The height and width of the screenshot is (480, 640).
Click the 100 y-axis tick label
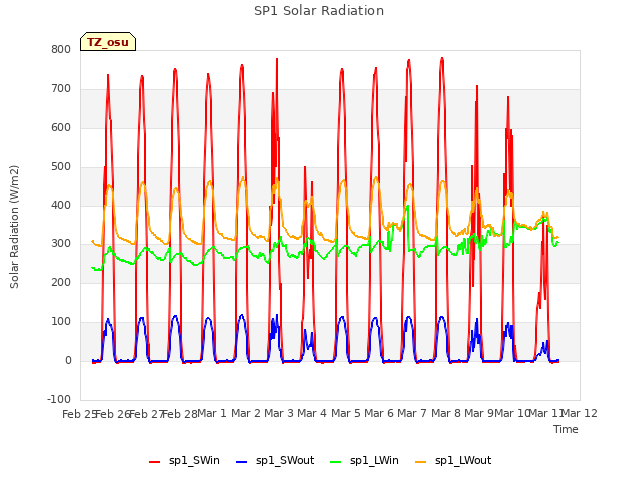(61, 322)
